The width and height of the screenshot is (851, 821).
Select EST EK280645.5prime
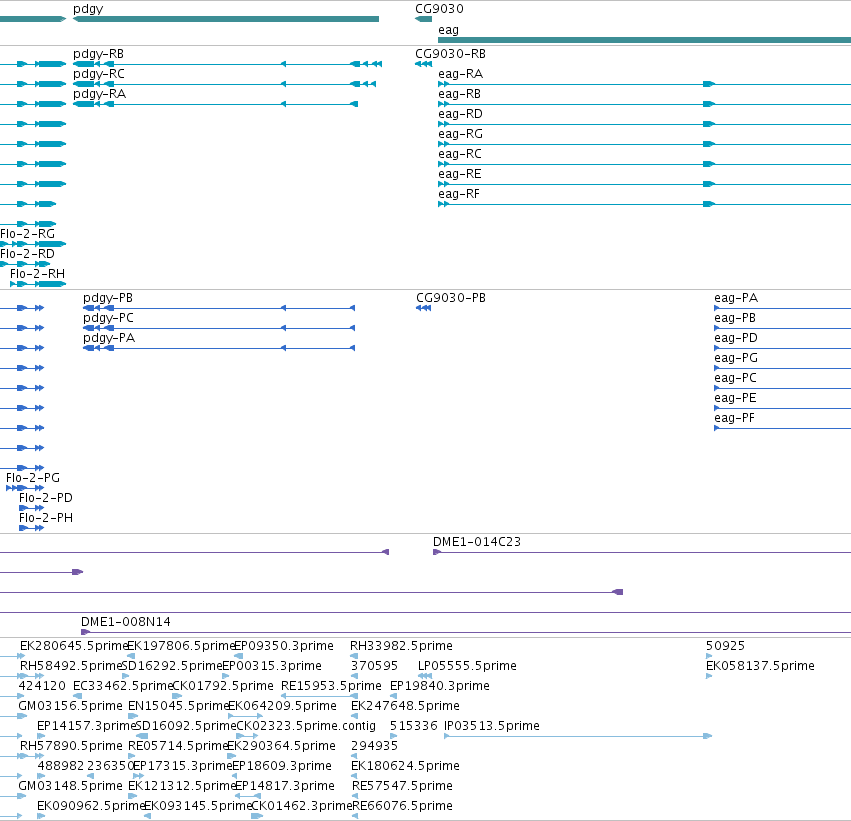click(x=73, y=646)
